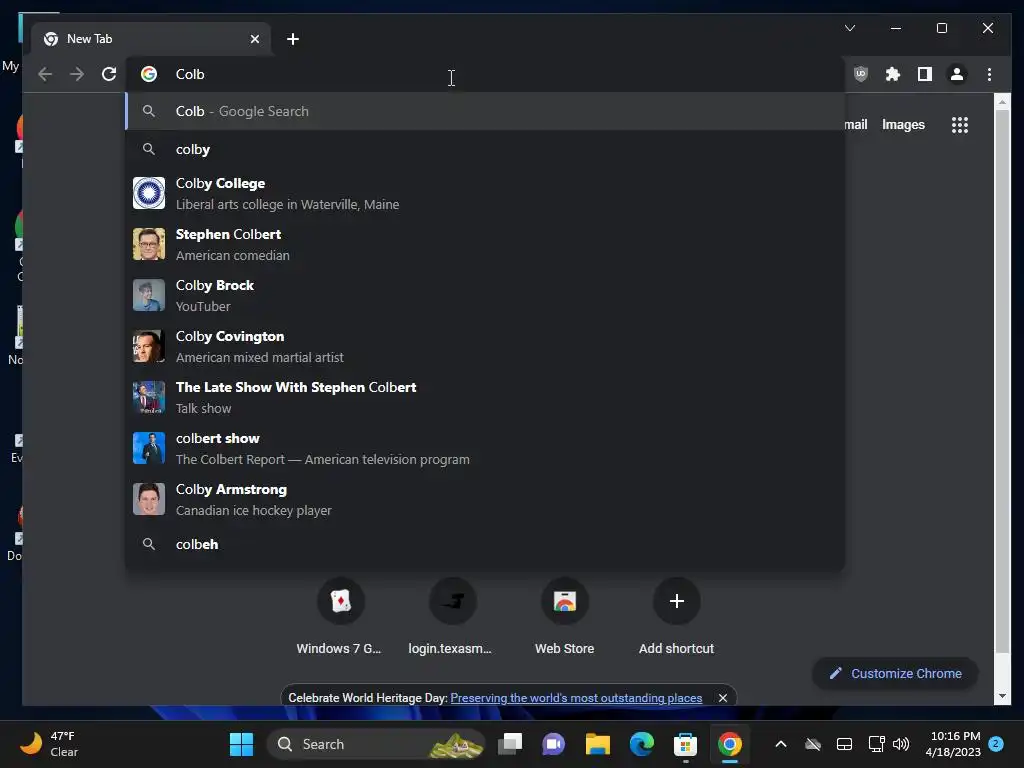The height and width of the screenshot is (768, 1024).
Task: Open Task View on taskbar
Action: 510,744
